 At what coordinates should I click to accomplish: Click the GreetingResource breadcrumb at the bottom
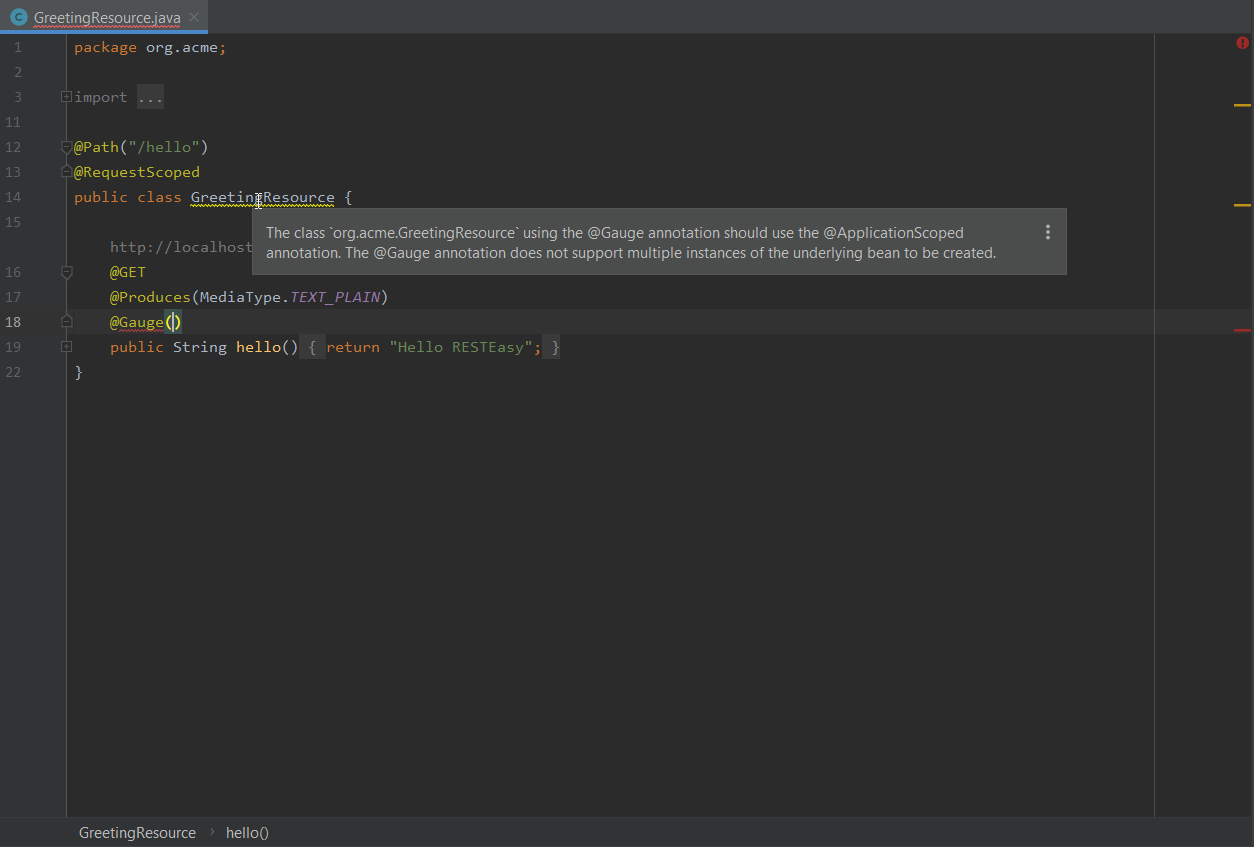coord(137,832)
